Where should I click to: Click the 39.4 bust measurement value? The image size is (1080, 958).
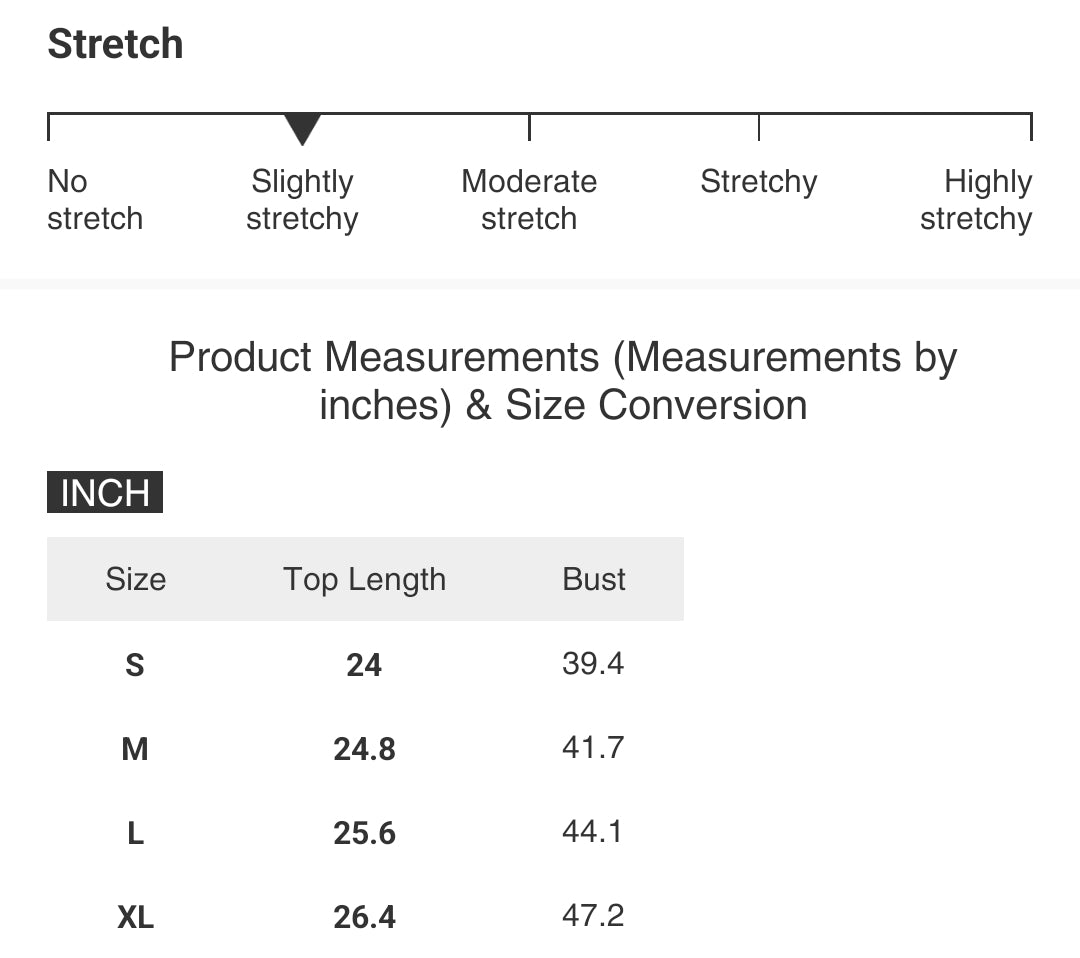tap(593, 664)
